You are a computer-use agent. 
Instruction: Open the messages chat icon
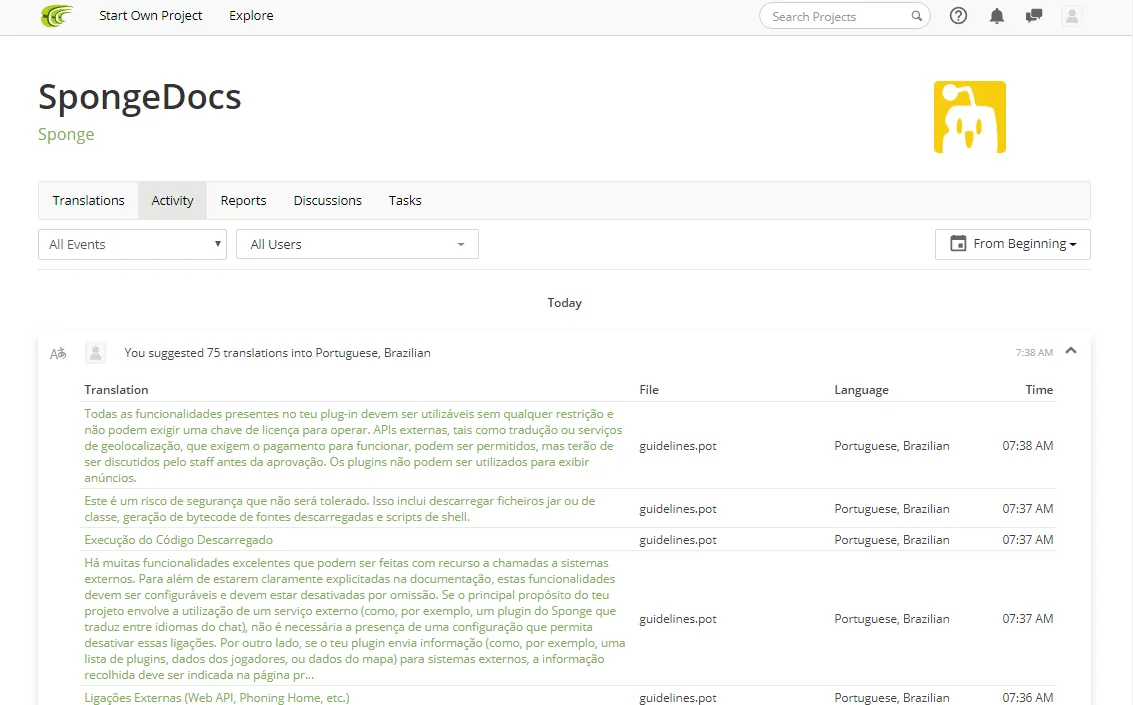click(x=1034, y=16)
